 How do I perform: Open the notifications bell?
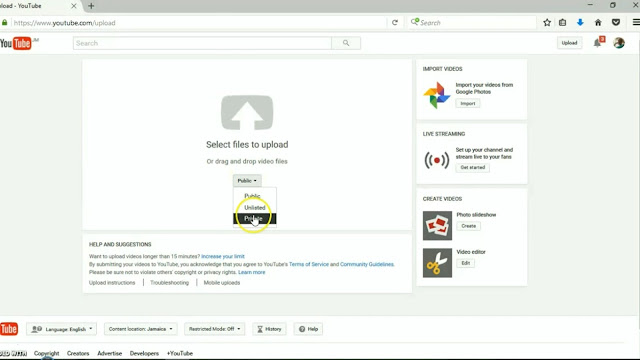point(598,43)
